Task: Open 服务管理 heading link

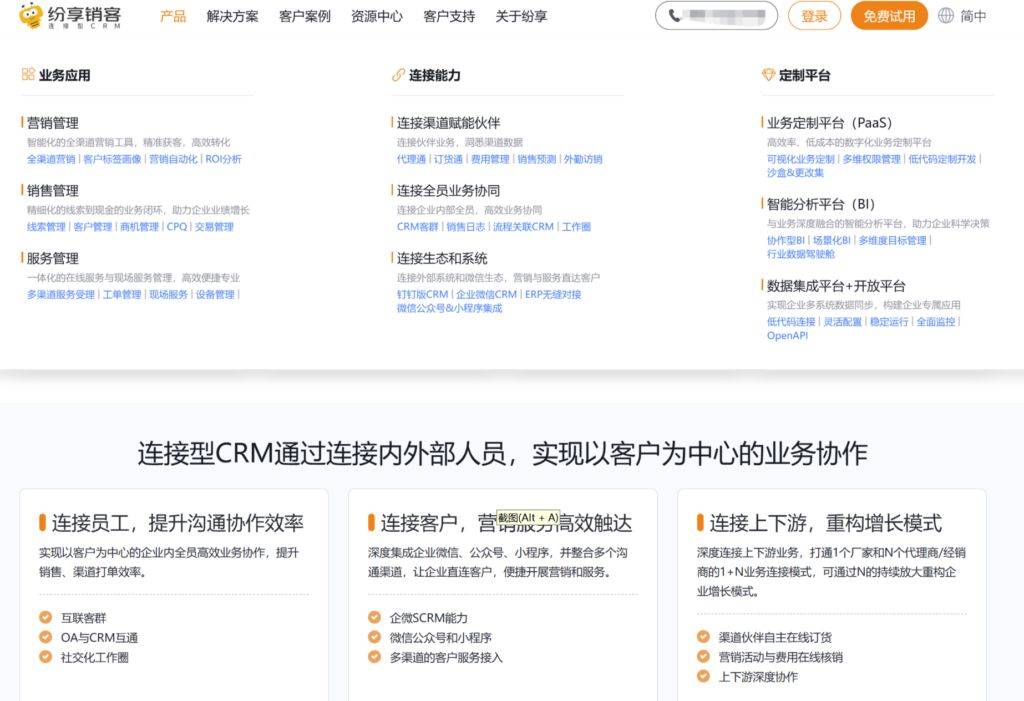Action: coord(53,258)
